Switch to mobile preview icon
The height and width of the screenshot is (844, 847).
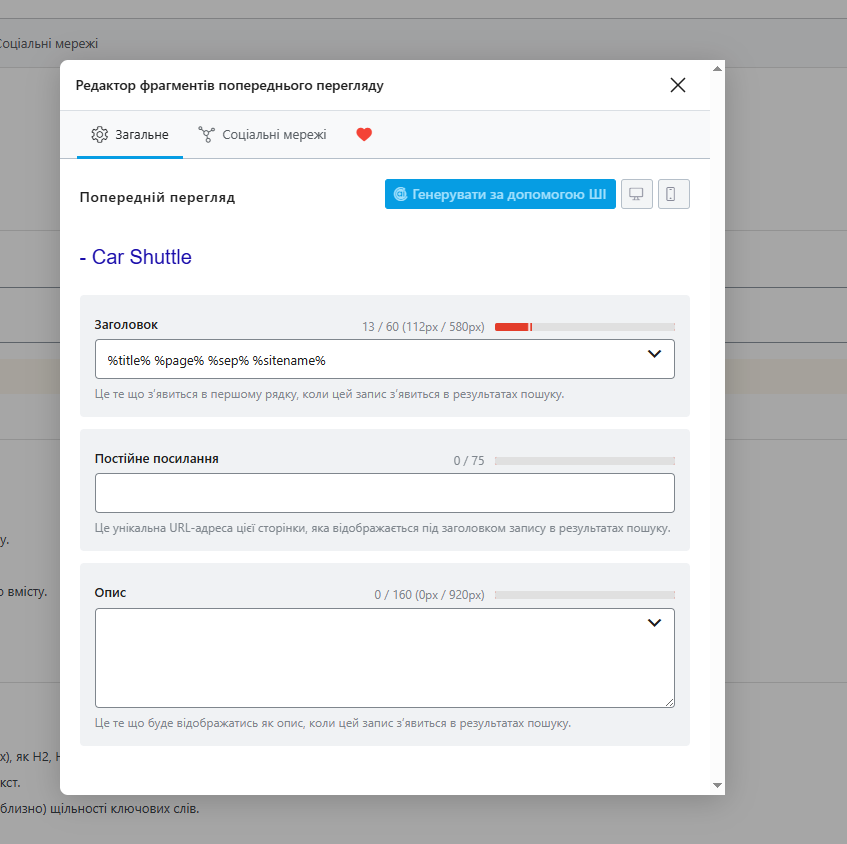click(x=674, y=194)
